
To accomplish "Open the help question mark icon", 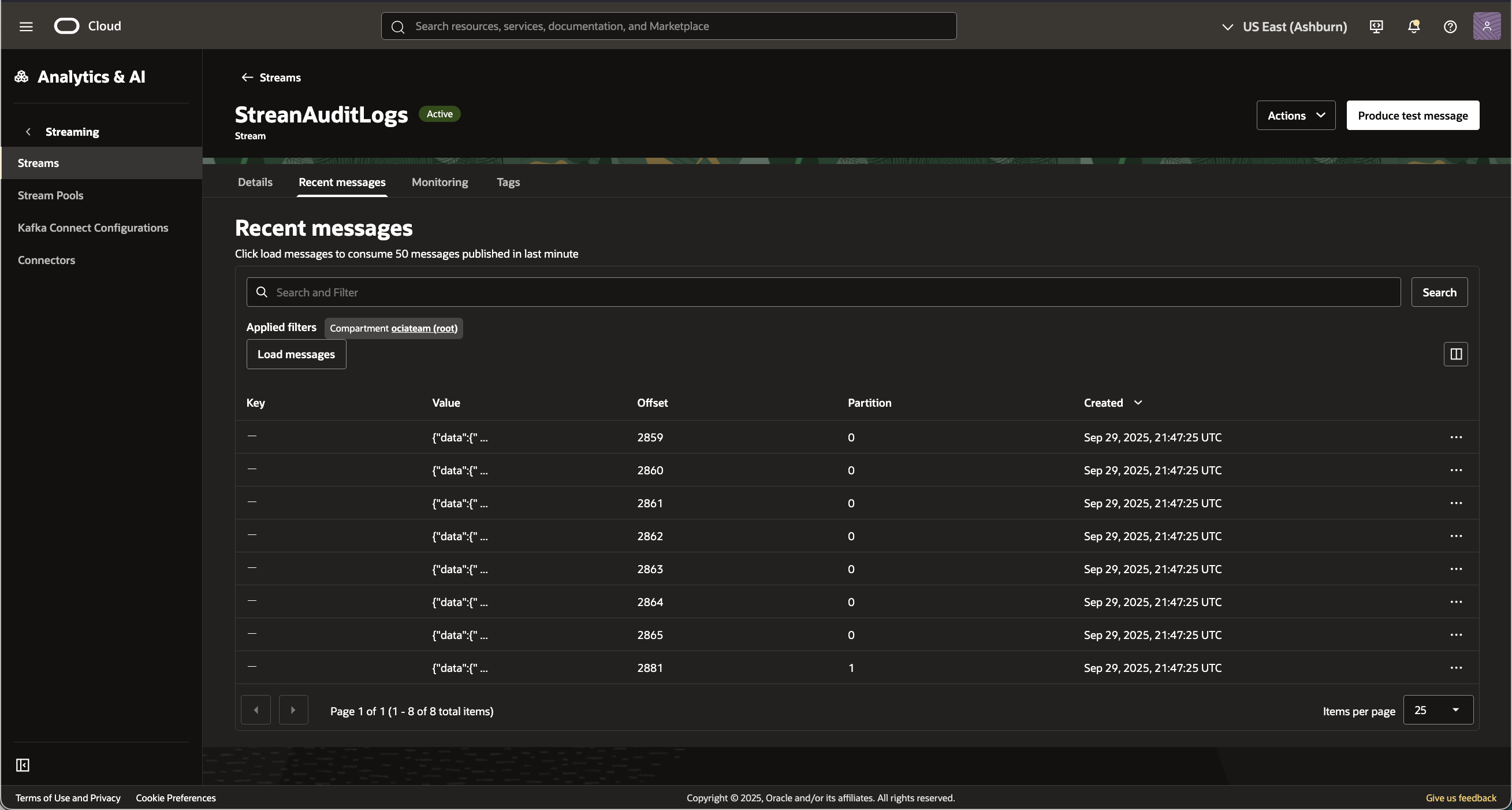I will pos(1450,27).
